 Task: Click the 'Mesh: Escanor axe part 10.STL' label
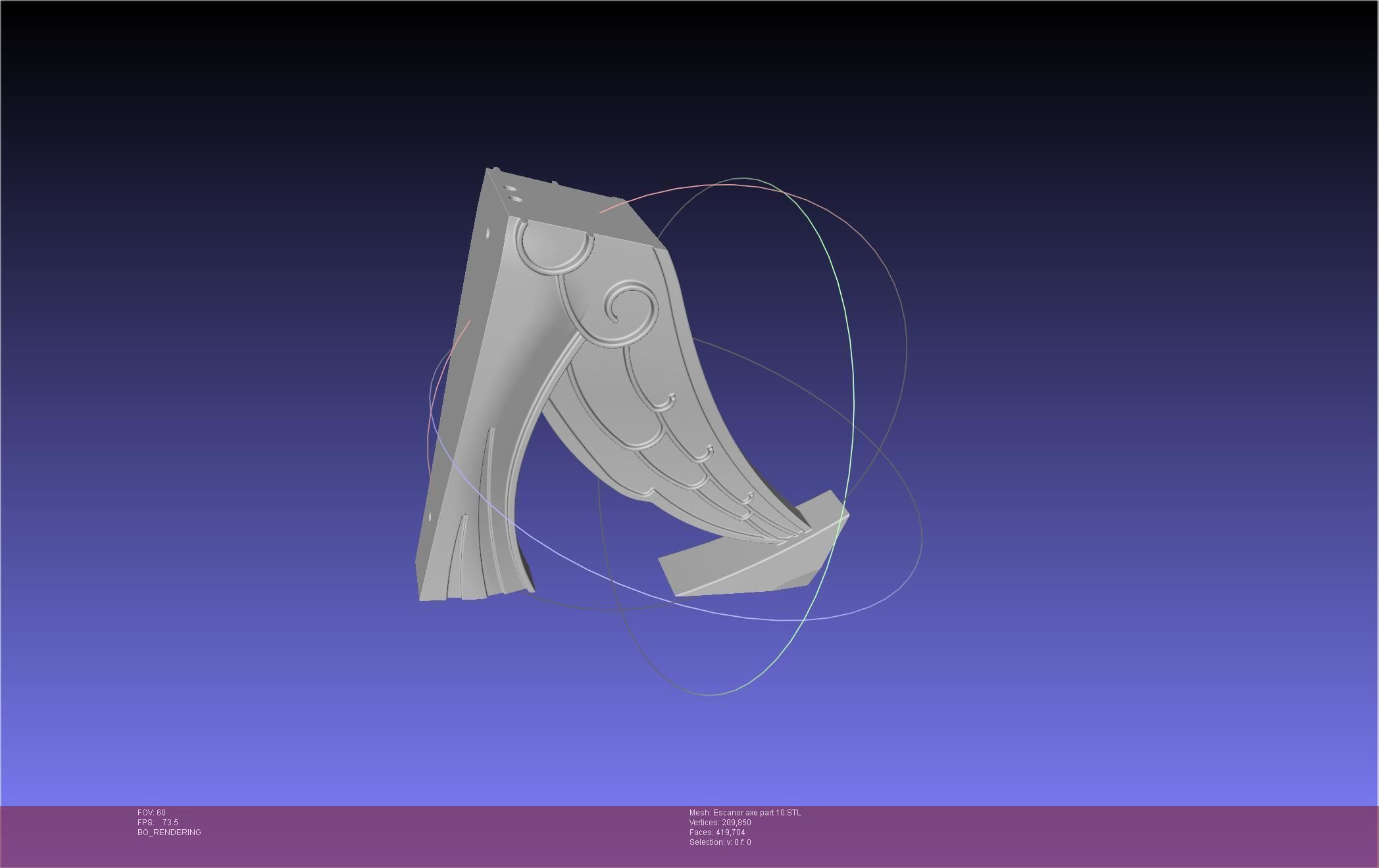745,813
